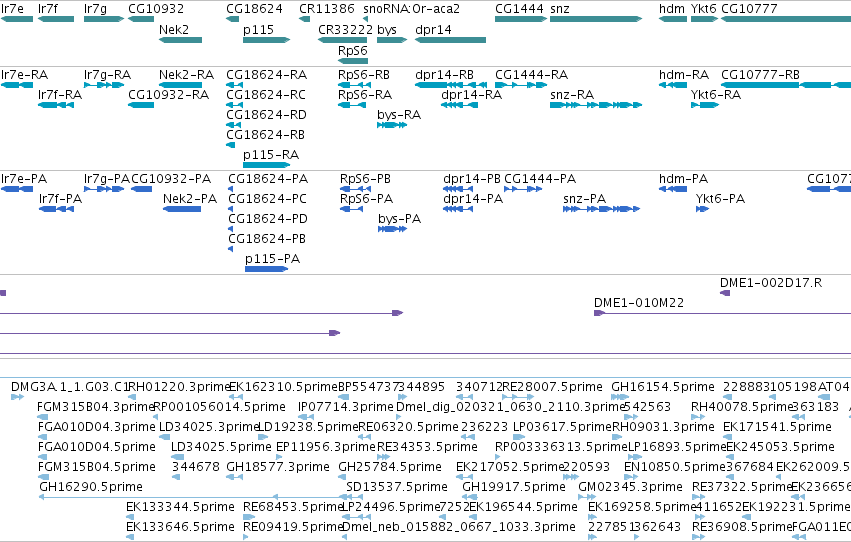Click the dpr14-RB transcript label
The width and height of the screenshot is (851, 542).
click(444, 75)
